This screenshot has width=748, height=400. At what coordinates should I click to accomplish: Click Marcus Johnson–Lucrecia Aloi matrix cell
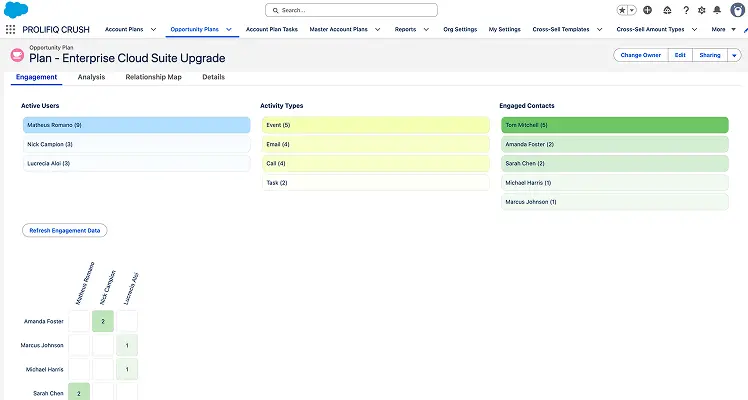[127, 345]
